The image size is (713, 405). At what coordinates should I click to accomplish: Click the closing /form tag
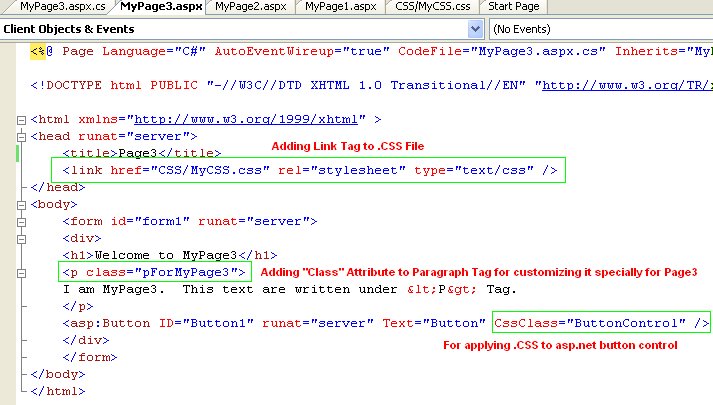pos(90,358)
